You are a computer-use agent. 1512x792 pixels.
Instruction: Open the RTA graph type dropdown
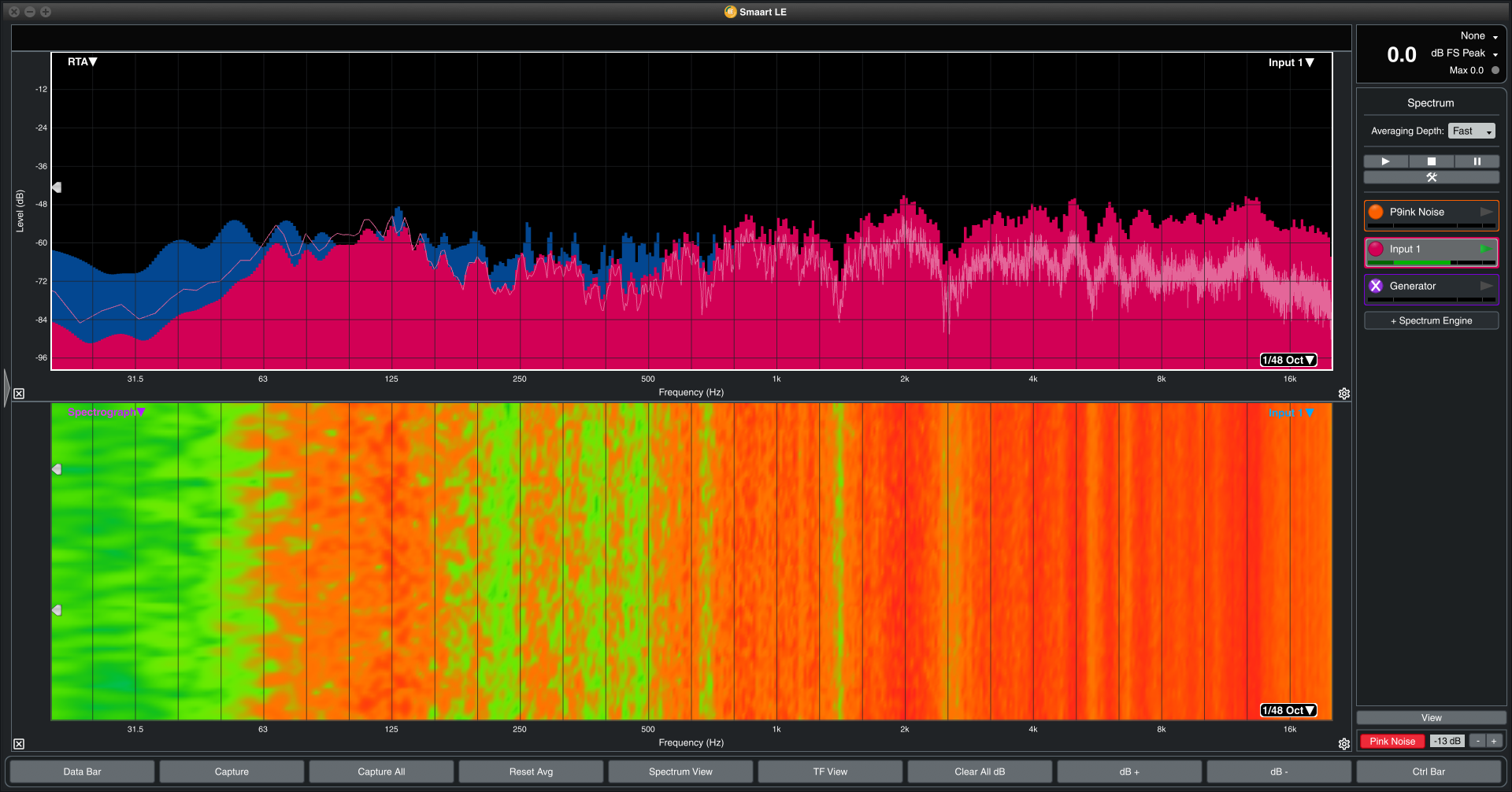(82, 61)
